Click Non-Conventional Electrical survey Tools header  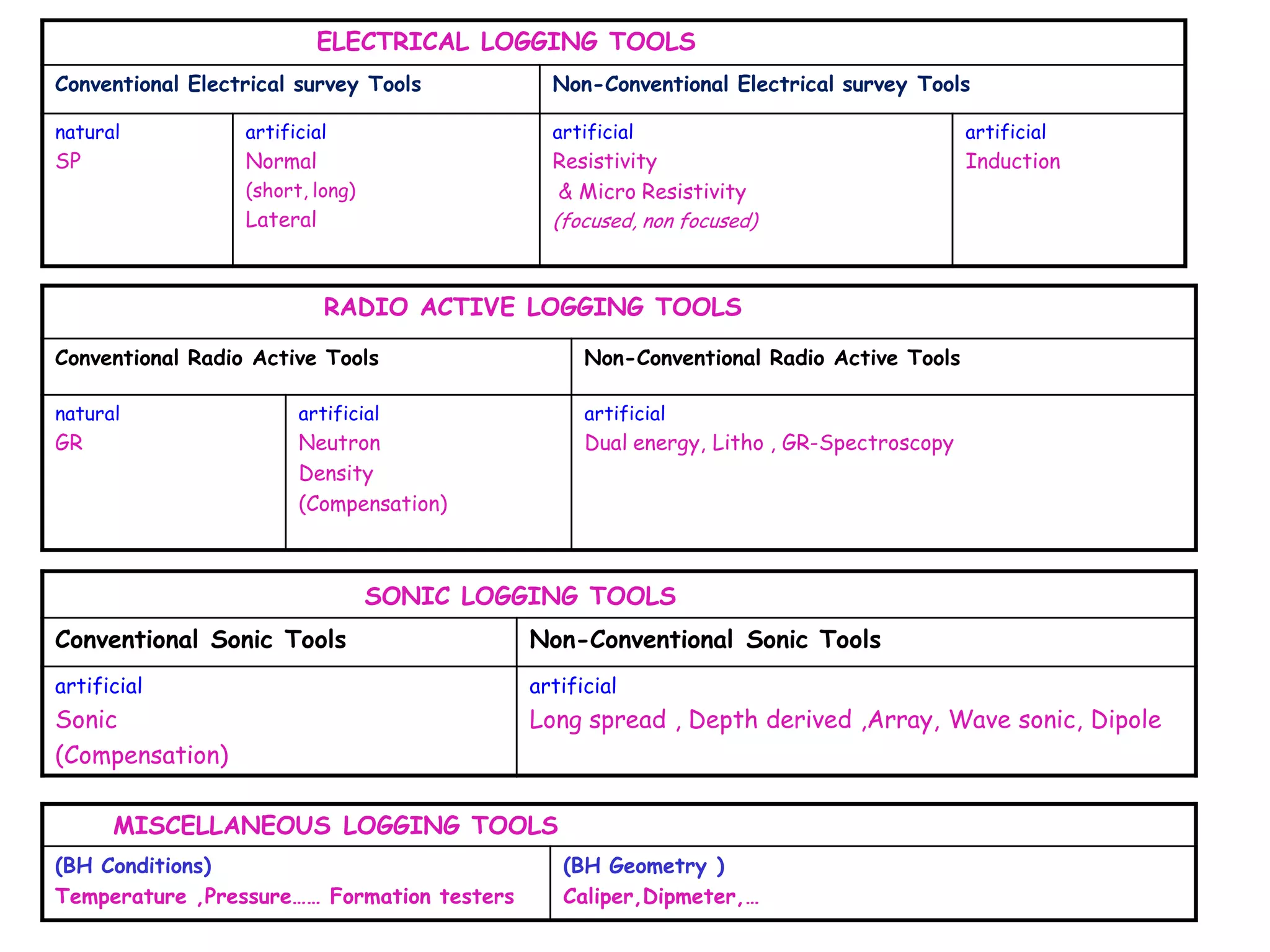[760, 84]
